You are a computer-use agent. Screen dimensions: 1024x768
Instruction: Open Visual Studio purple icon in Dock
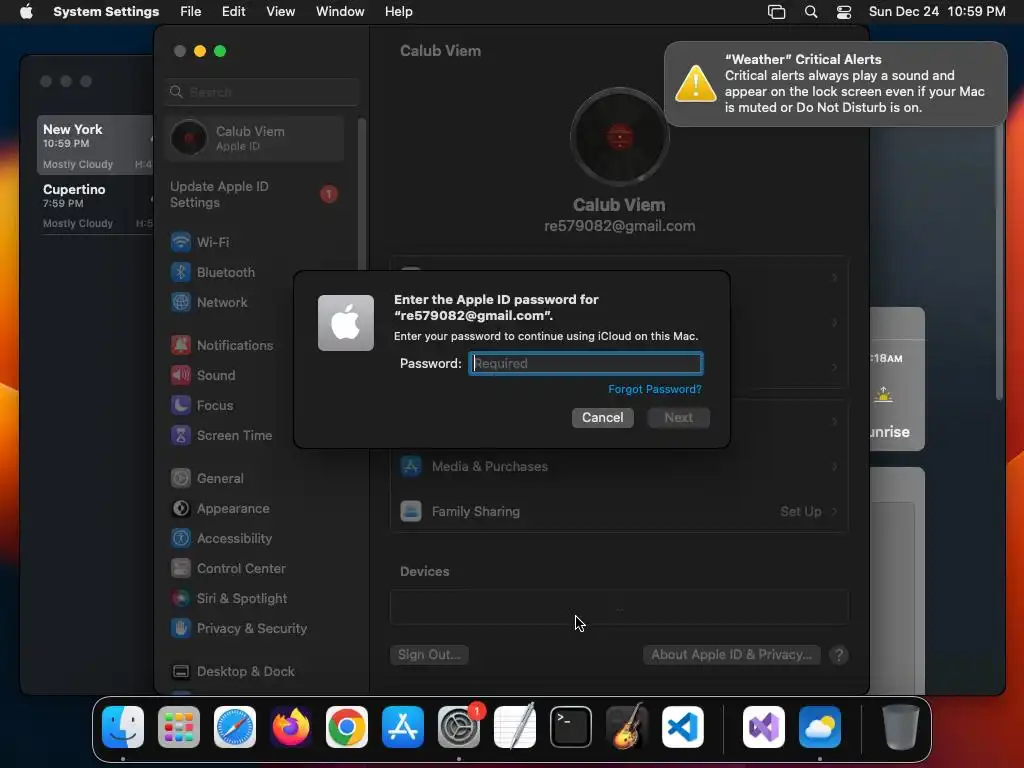click(x=763, y=727)
